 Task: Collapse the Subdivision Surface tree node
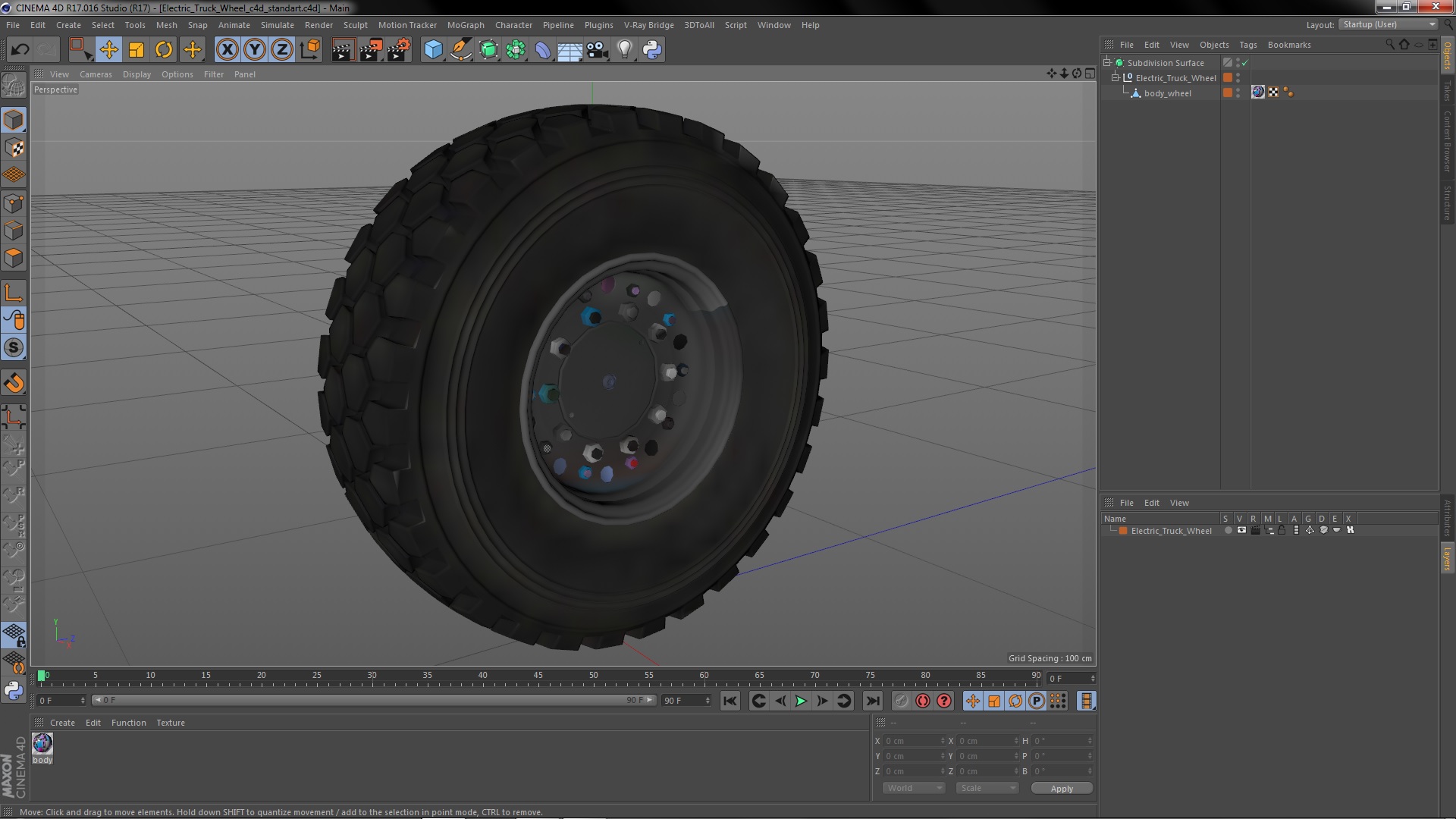coord(1107,62)
